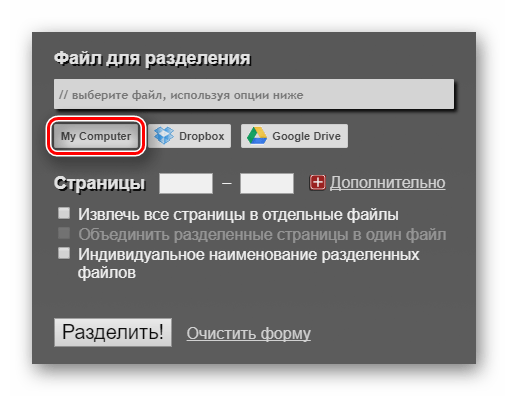
Task: Check Индивидуальное наименование разделенных файлов
Action: 64,253
